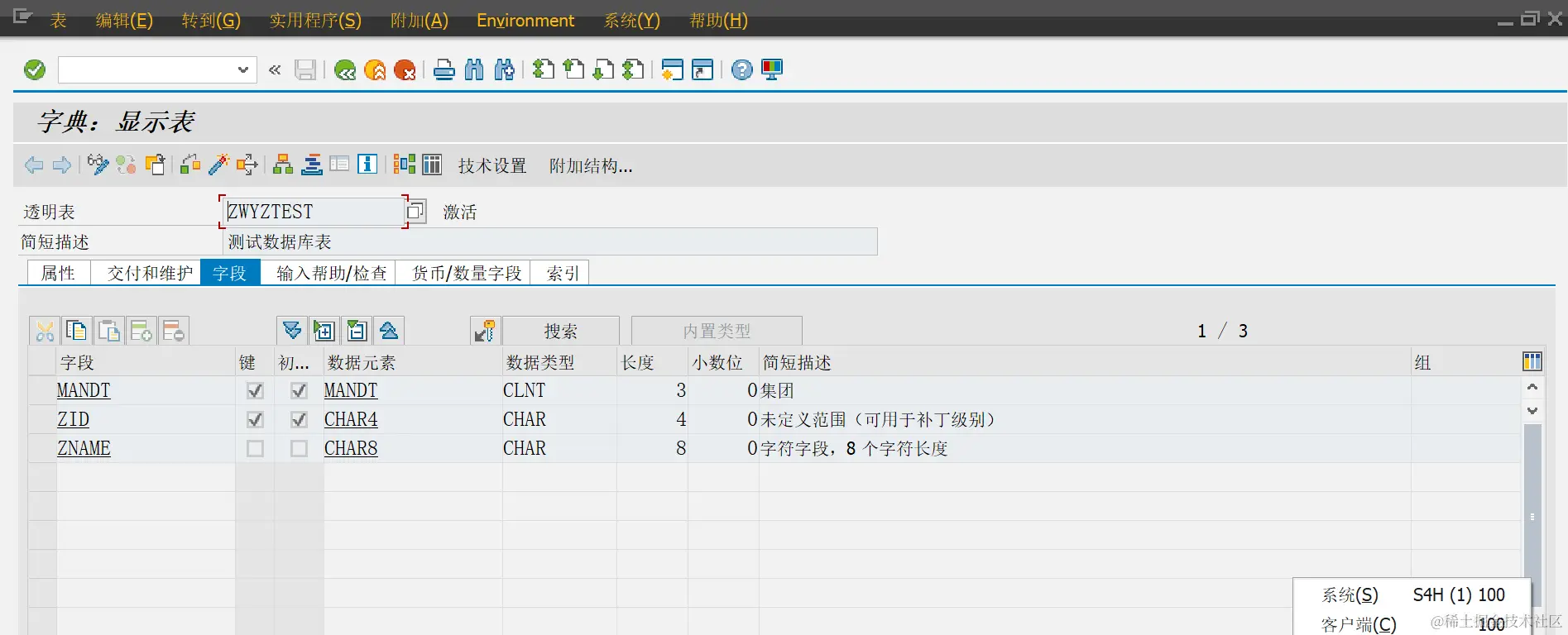Image resolution: width=1568 pixels, height=635 pixels.
Task: Click the Generate Shortcut icon
Action: (x=702, y=70)
